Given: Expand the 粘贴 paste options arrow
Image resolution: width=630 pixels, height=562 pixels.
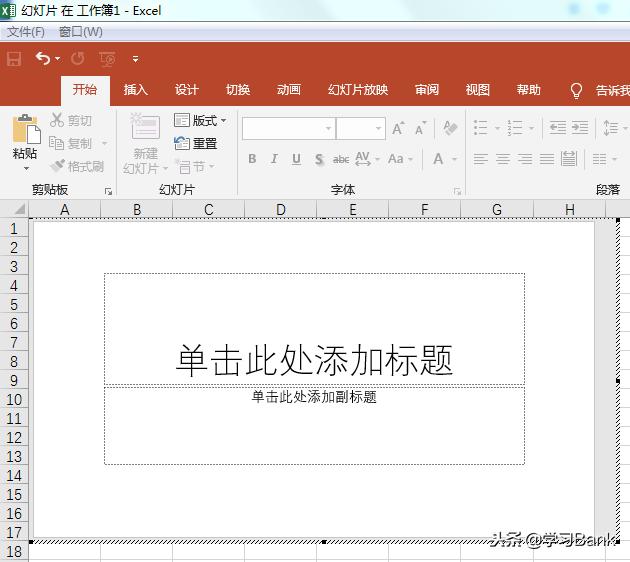Looking at the screenshot, I should 27,168.
